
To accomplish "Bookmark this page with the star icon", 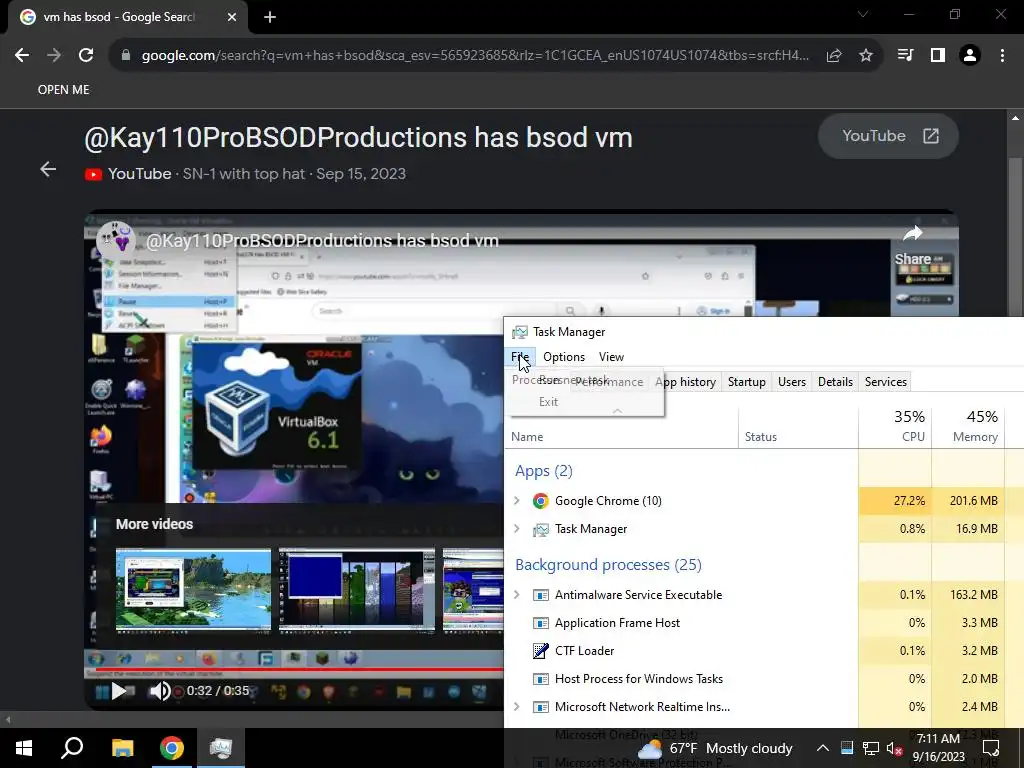I will [866, 56].
